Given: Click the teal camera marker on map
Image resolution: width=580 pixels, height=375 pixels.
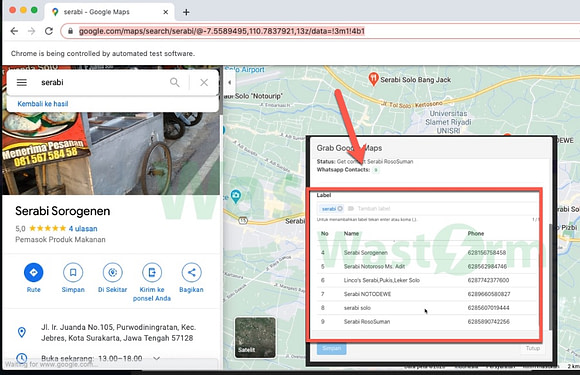Looking at the screenshot, I should coord(236,196).
